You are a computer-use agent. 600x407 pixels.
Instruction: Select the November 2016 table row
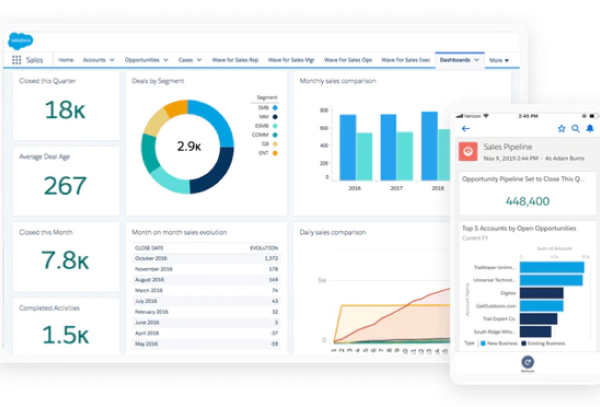point(206,269)
